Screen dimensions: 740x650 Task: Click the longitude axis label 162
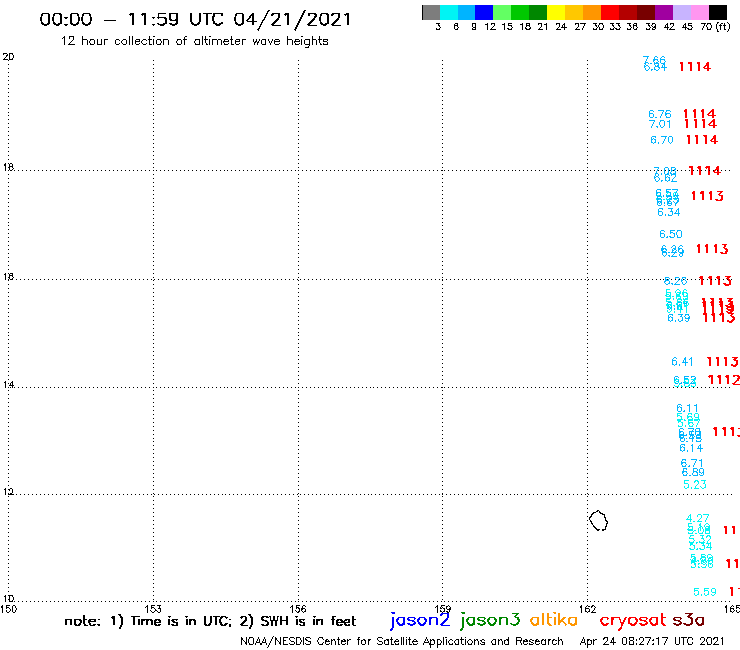[587, 609]
